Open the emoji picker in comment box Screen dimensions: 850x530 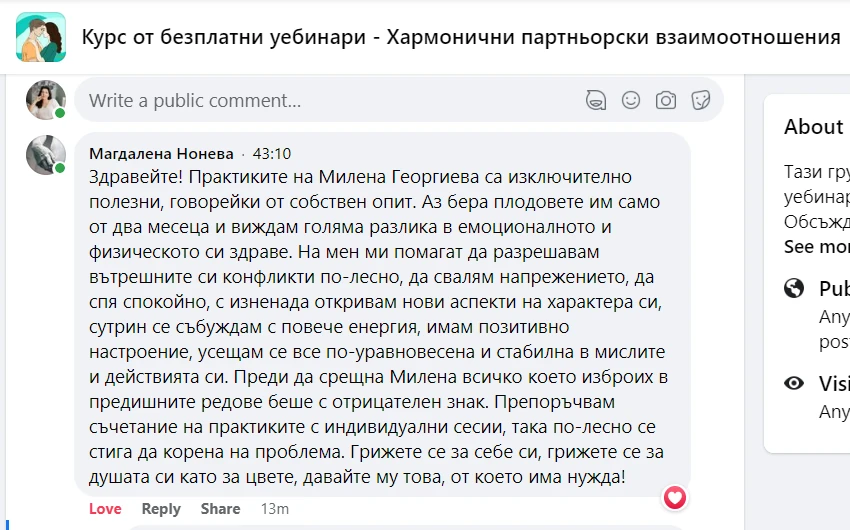tap(631, 100)
